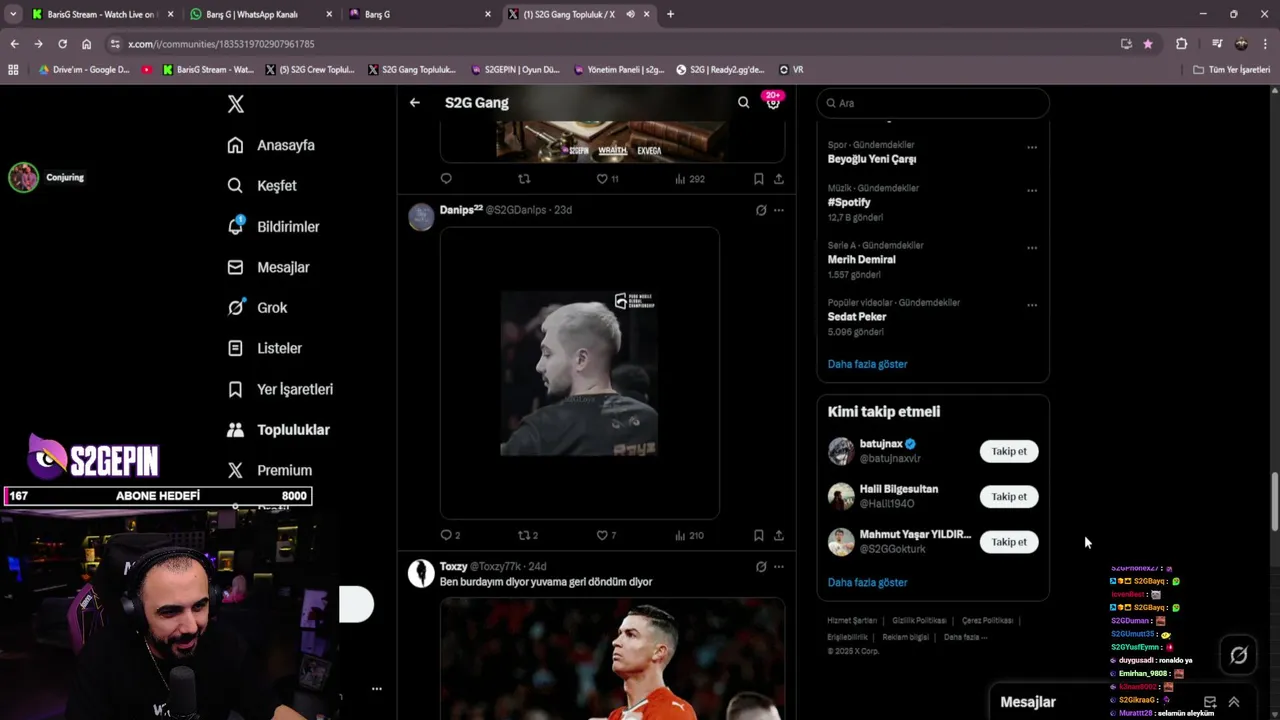More options for #Spotify trend
Viewport: 1280px width, 720px height.
[1032, 190]
